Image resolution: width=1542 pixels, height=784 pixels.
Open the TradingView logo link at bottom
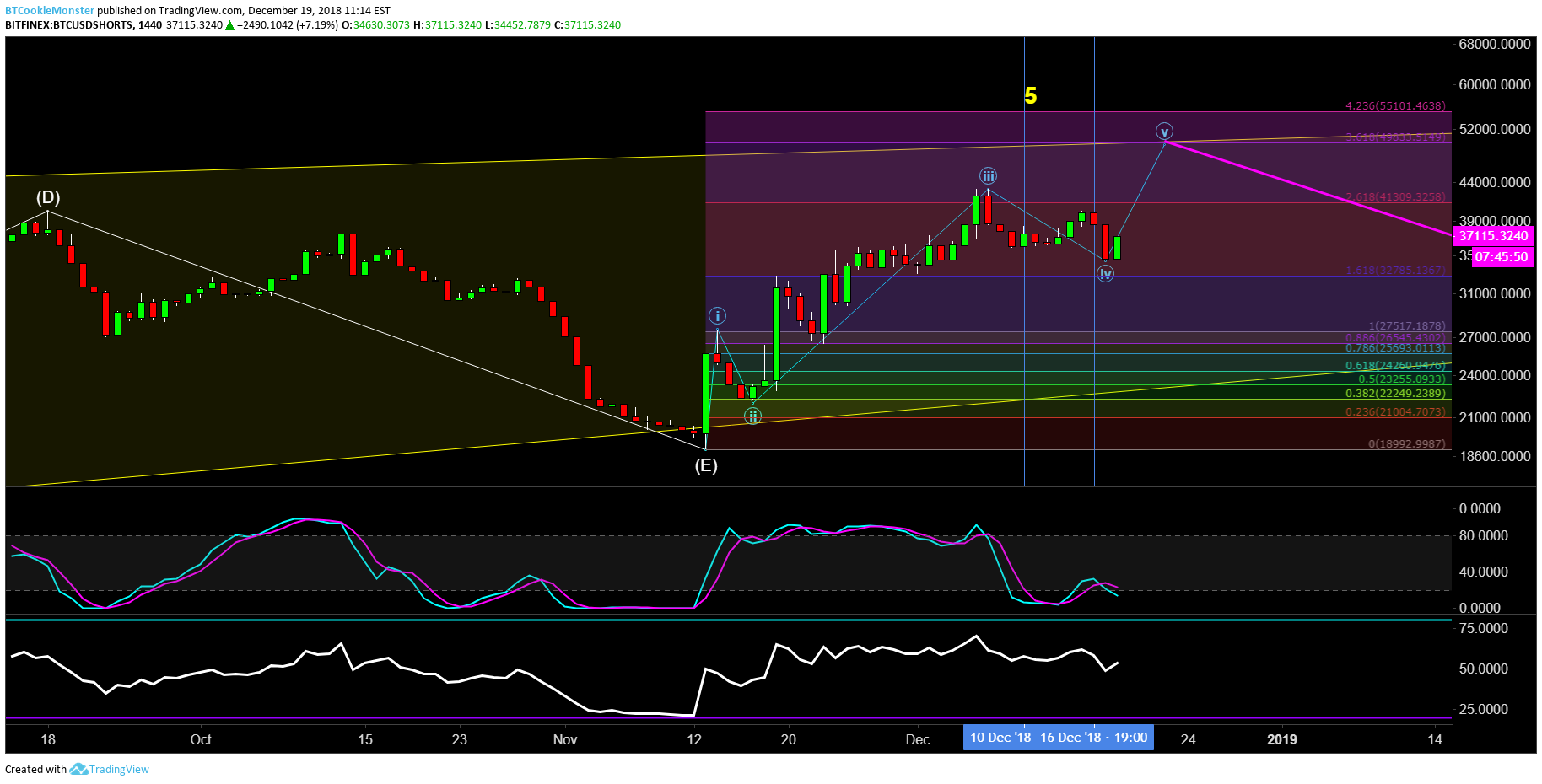(x=110, y=769)
